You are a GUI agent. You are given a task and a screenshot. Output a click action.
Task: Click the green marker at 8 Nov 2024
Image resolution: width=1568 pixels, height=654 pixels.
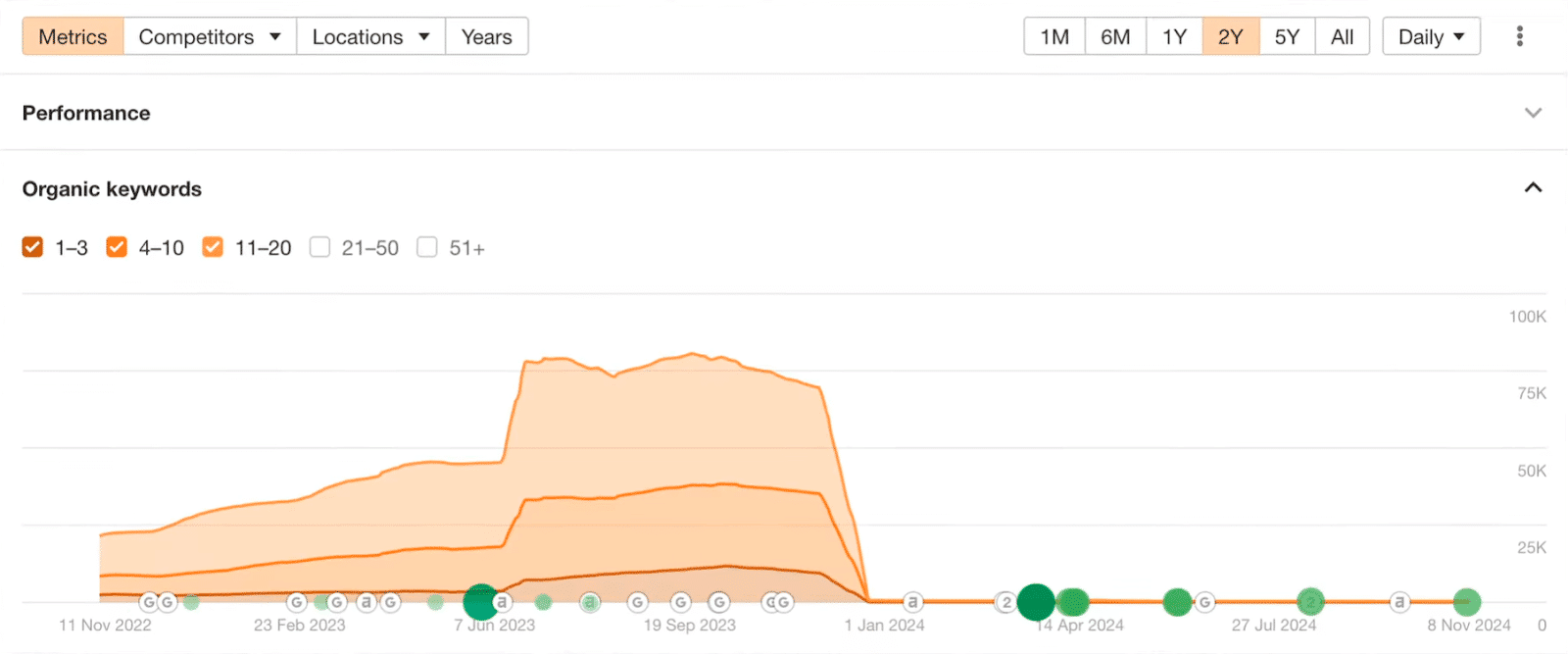pos(1466,602)
